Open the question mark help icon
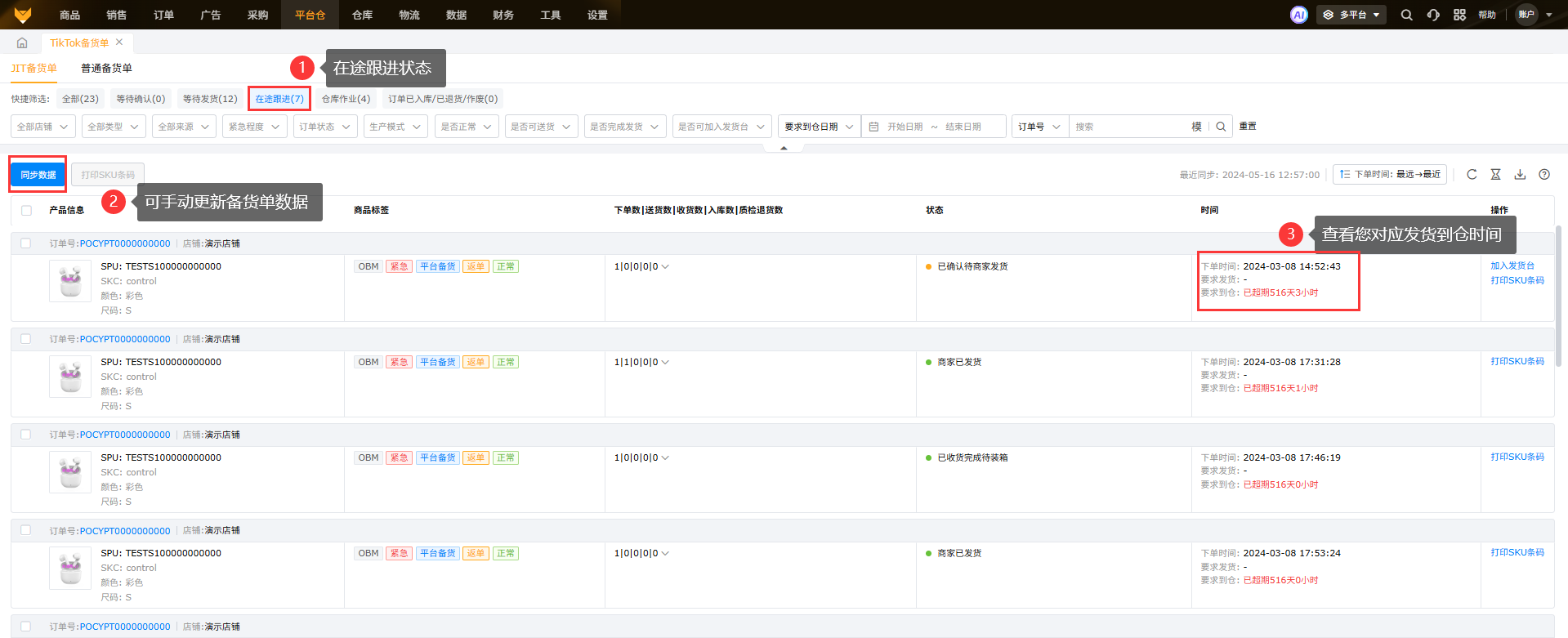This screenshot has width=1568, height=638. (1544, 174)
